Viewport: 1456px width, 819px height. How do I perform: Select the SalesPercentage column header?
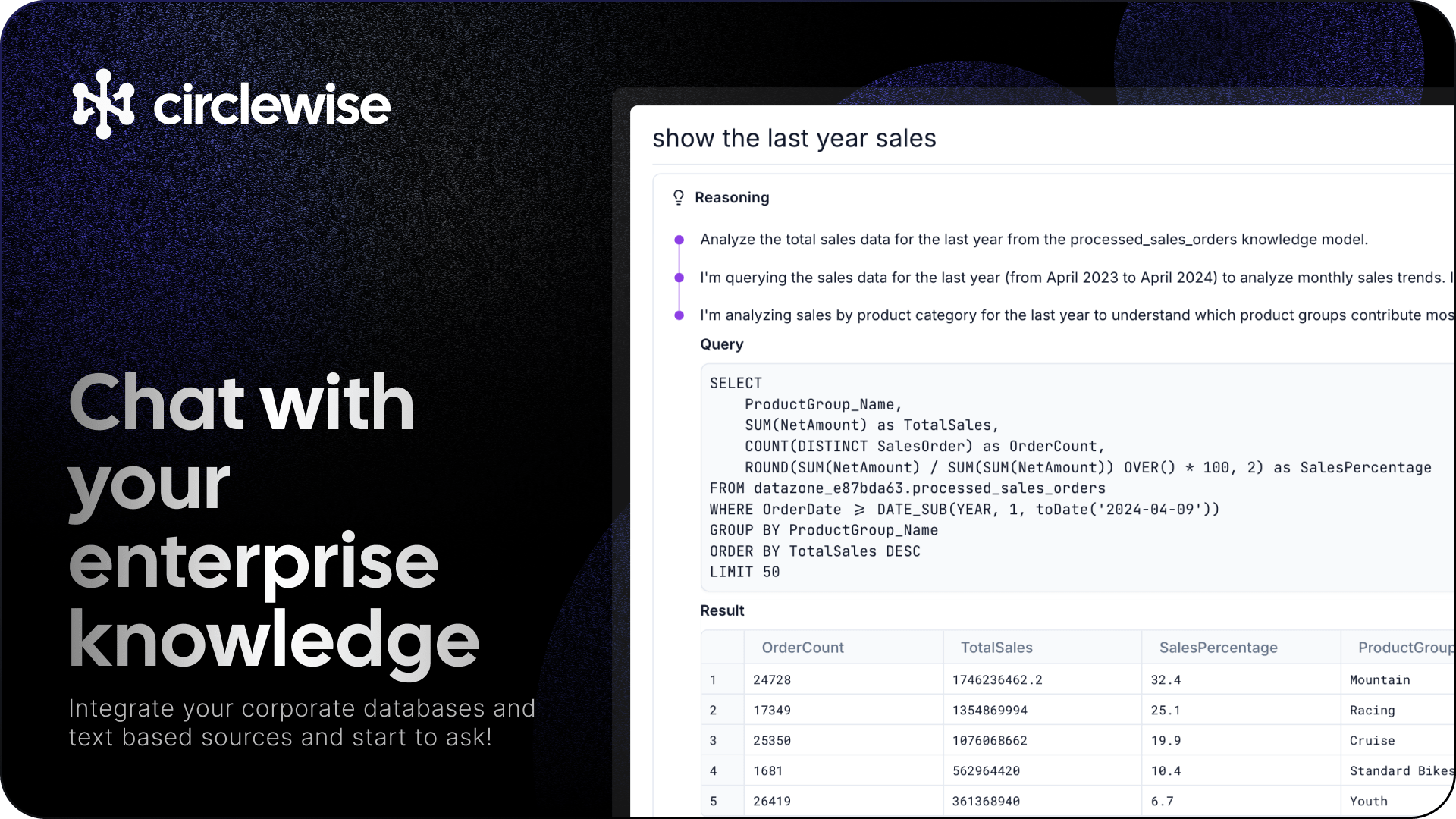tap(1218, 647)
